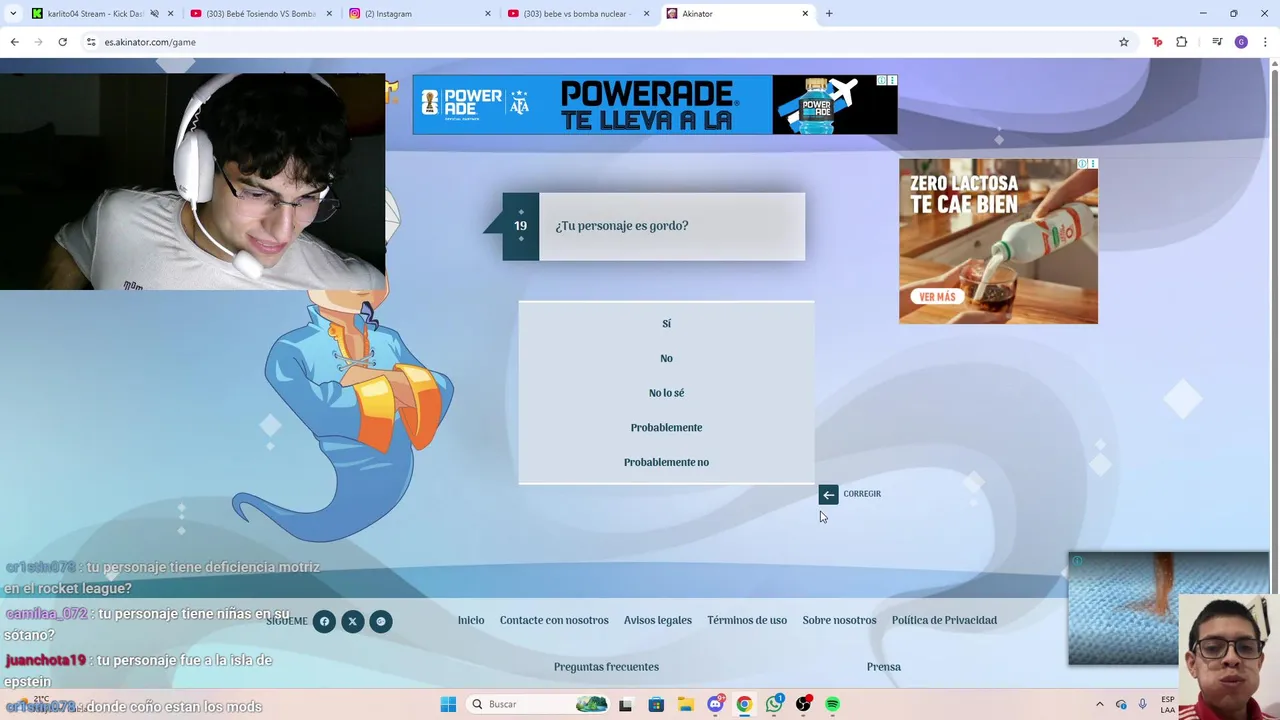Screen dimensions: 1280x720
Task: Answer 'No' to the current question
Action: 666,358
